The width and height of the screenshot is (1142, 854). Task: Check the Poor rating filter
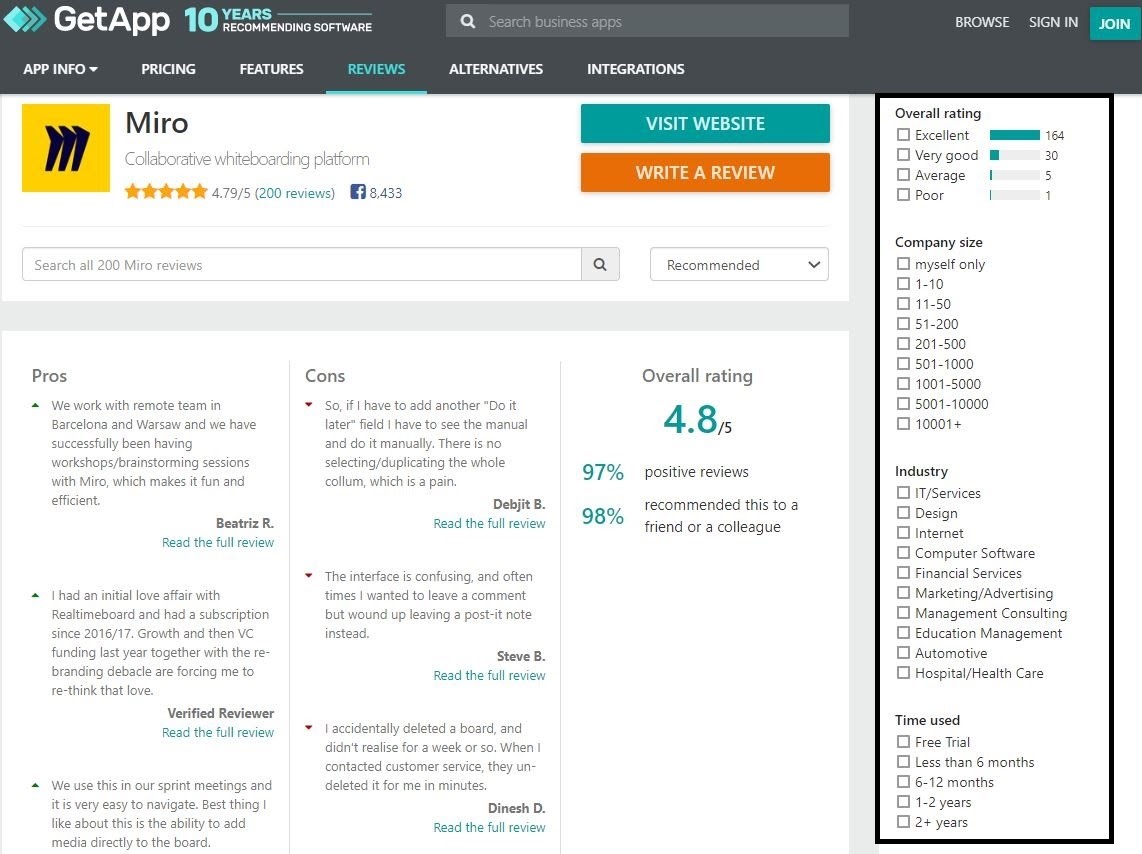[903, 194]
